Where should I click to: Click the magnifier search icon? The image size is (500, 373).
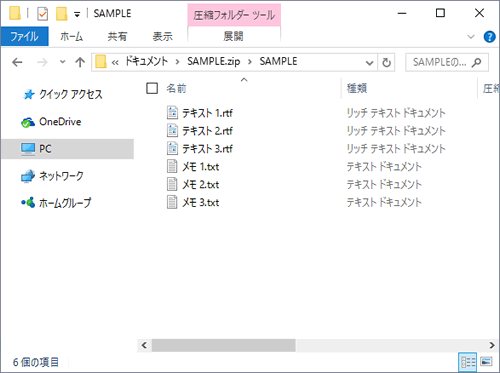tap(477, 62)
